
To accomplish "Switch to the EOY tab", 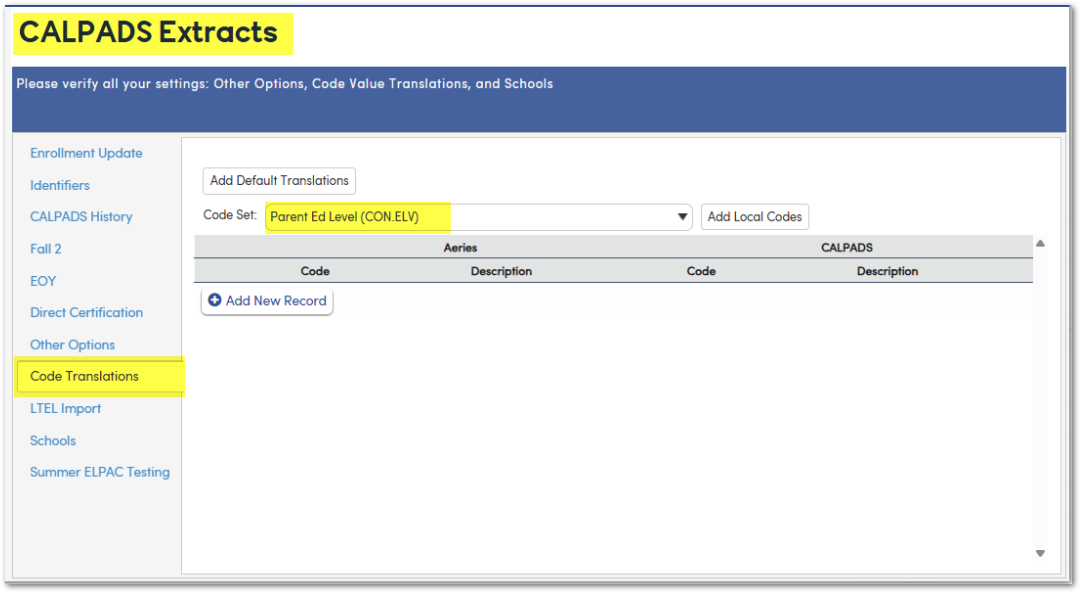I will click(x=43, y=281).
